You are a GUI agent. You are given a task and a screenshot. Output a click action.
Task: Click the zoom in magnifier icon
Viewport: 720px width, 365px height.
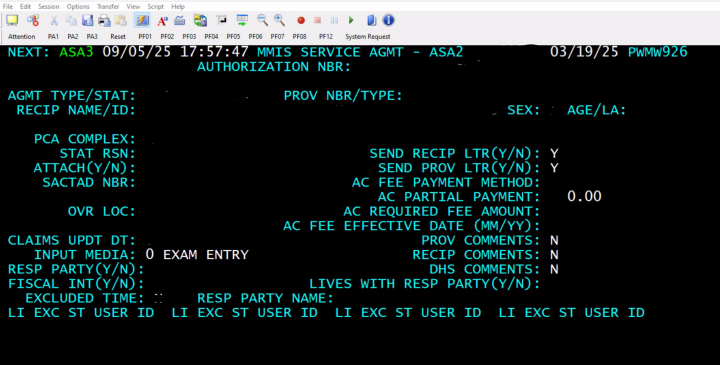coord(279,20)
